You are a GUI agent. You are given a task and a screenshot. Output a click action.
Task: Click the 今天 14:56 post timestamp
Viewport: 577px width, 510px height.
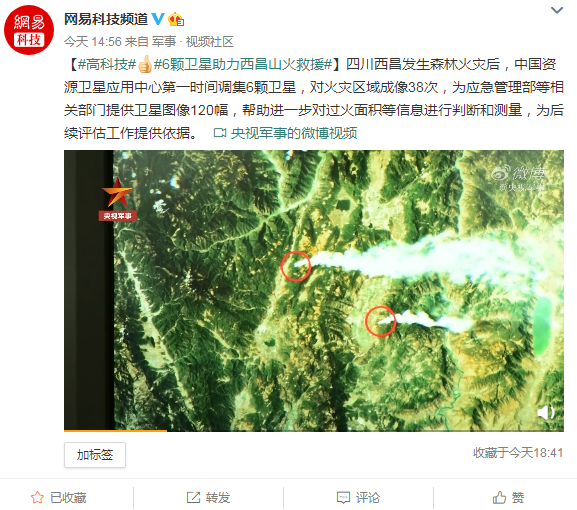[x=93, y=42]
